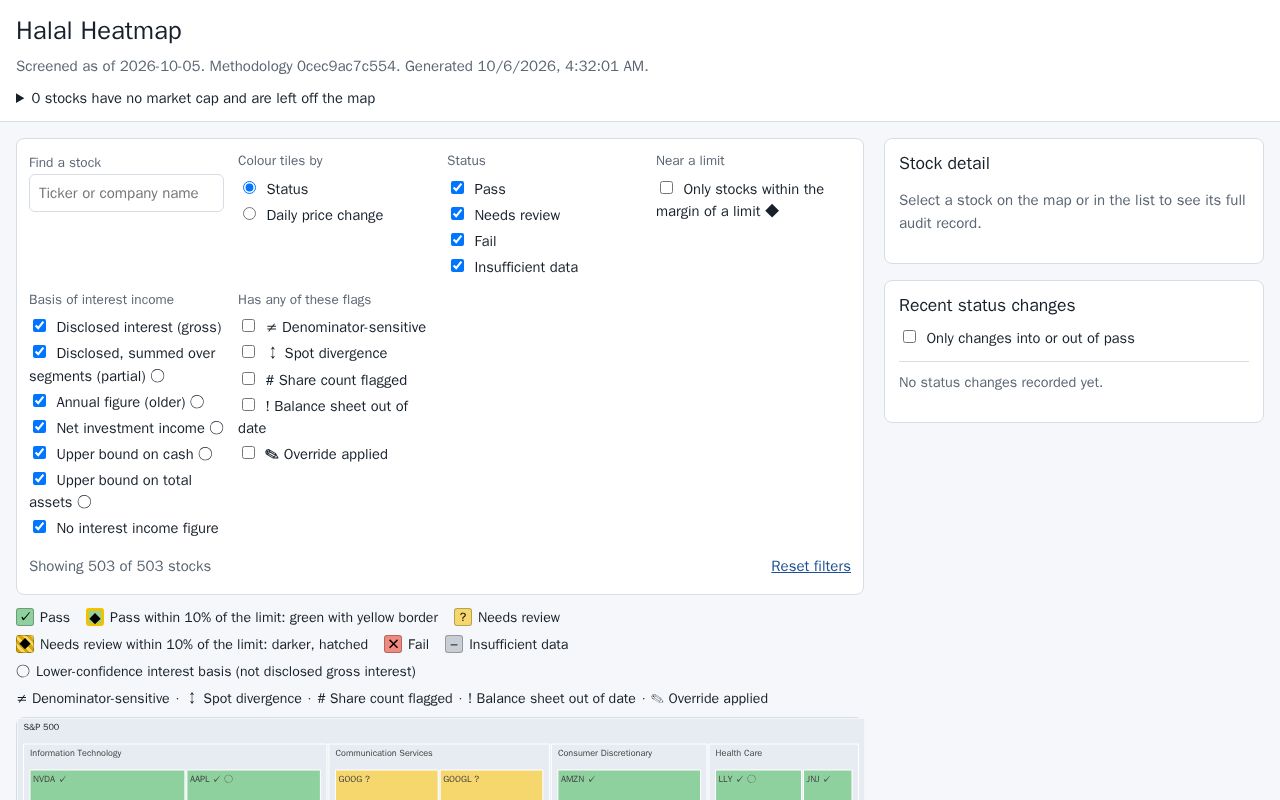Open the GOOG tile on the heatmap
The width and height of the screenshot is (1280, 800).
[387, 785]
